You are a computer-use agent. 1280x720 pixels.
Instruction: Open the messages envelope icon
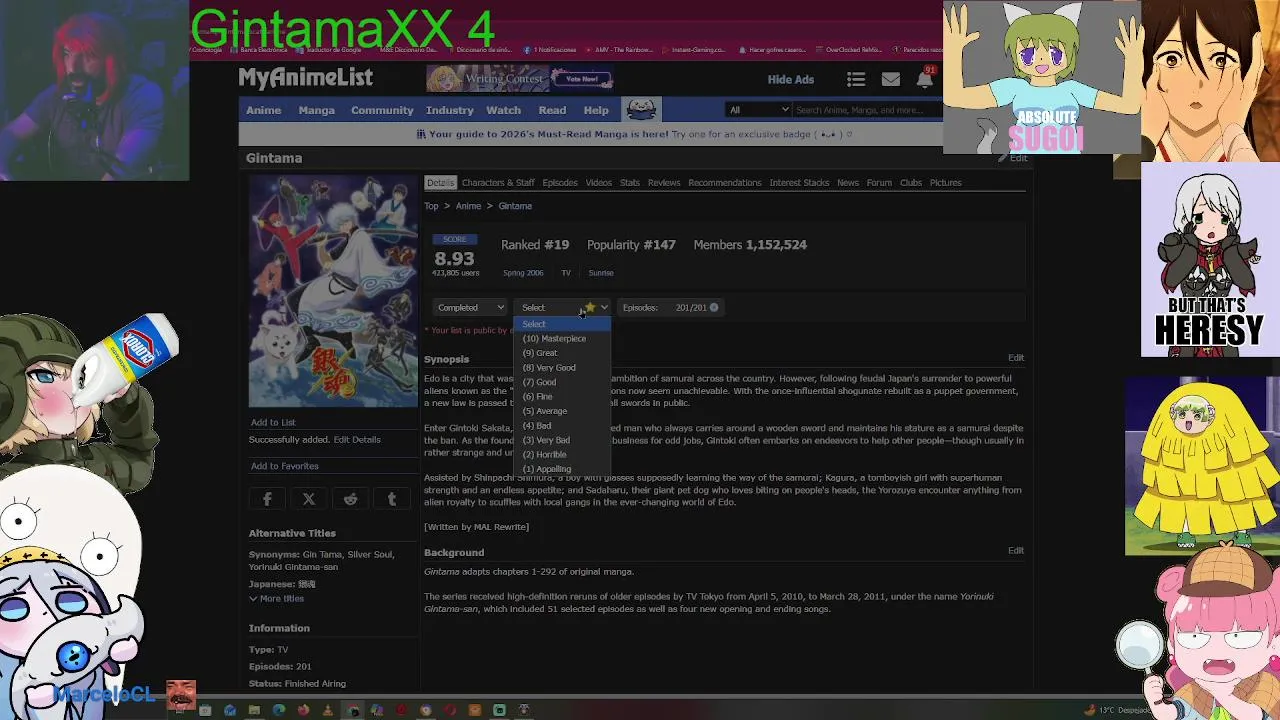[890, 80]
